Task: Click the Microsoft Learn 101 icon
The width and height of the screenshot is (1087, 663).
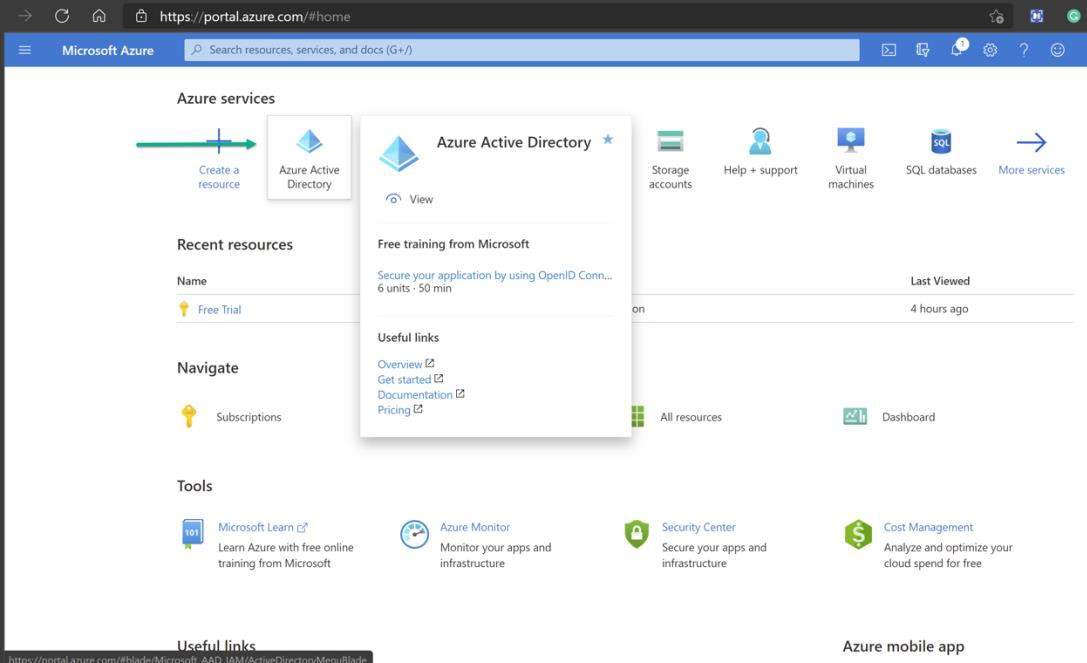Action: tap(192, 533)
